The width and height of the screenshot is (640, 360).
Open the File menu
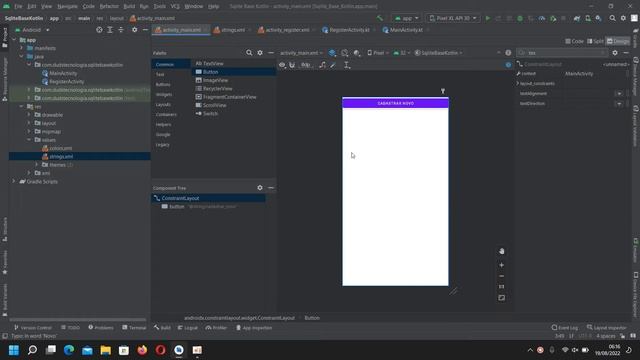pos(18,6)
